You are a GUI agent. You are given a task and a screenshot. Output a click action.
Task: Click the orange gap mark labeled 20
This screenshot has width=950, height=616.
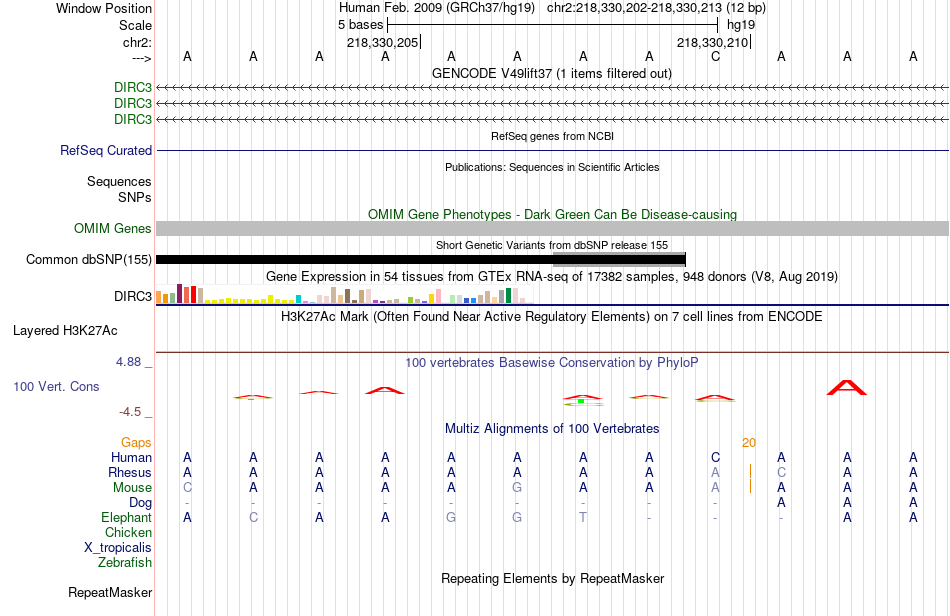749,443
